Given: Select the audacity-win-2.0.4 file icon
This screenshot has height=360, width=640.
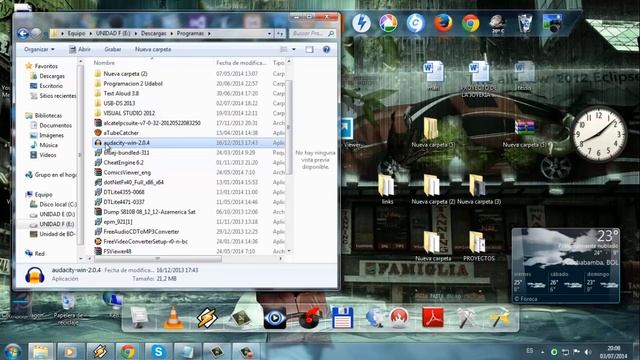Looking at the screenshot, I should pos(98,143).
